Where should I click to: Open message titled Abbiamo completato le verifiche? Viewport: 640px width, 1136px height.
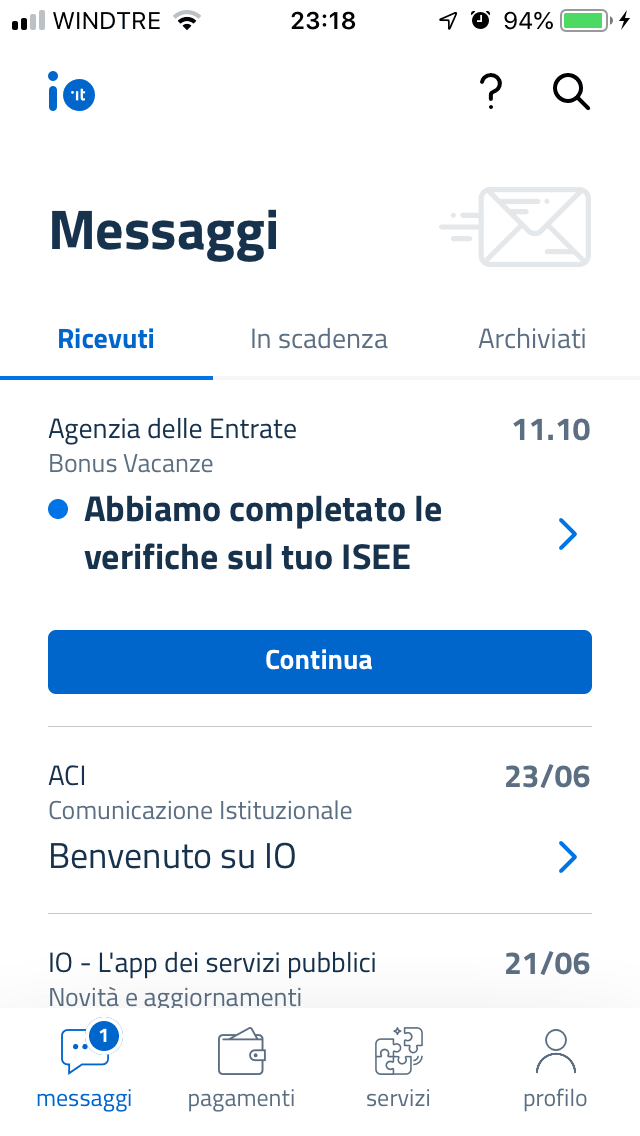click(262, 534)
